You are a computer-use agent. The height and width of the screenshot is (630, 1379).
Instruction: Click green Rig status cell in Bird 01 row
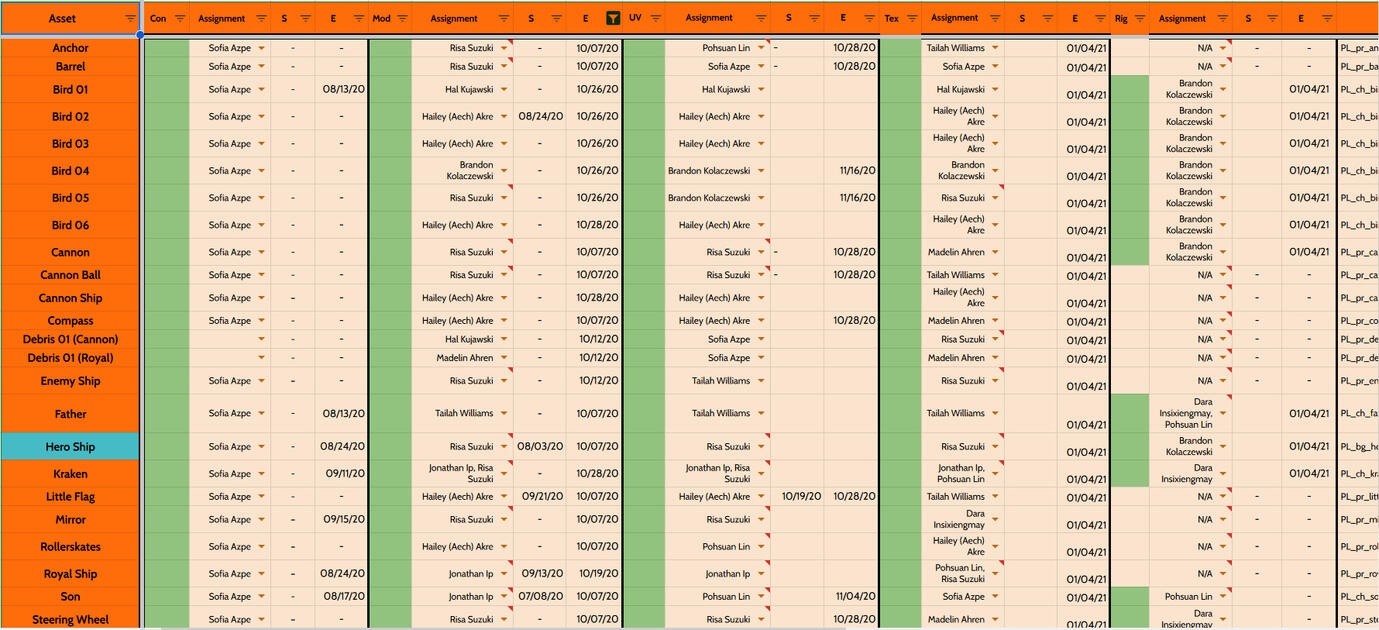pyautogui.click(x=1130, y=89)
